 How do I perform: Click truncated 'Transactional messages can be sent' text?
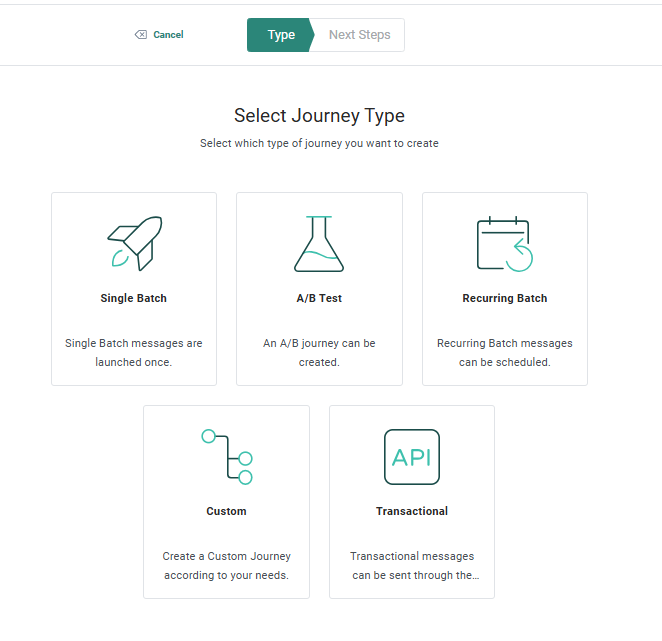(412, 565)
